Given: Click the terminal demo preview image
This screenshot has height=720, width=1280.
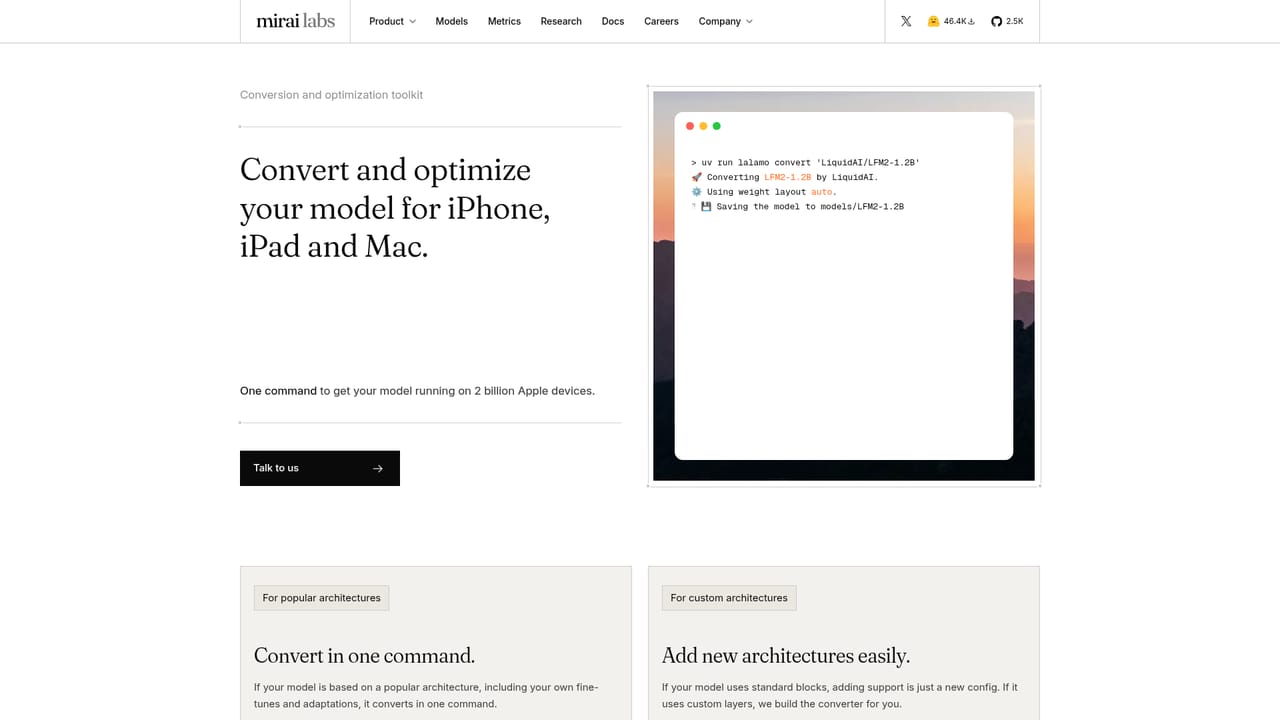Looking at the screenshot, I should point(844,286).
